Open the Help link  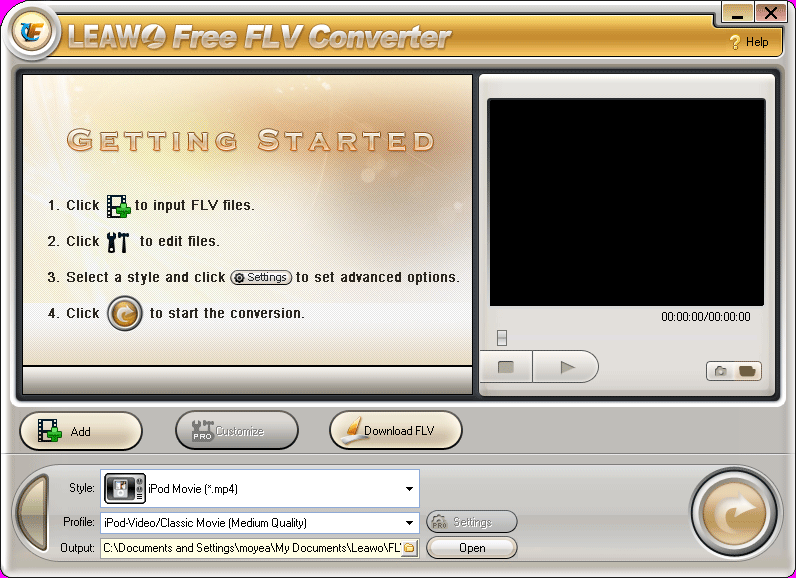(749, 42)
